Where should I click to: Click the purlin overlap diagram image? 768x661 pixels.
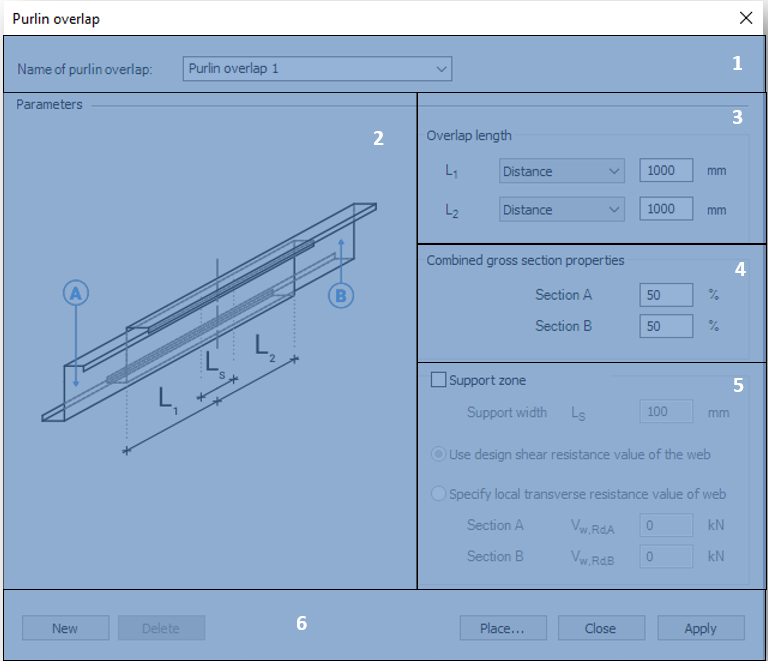point(209,328)
